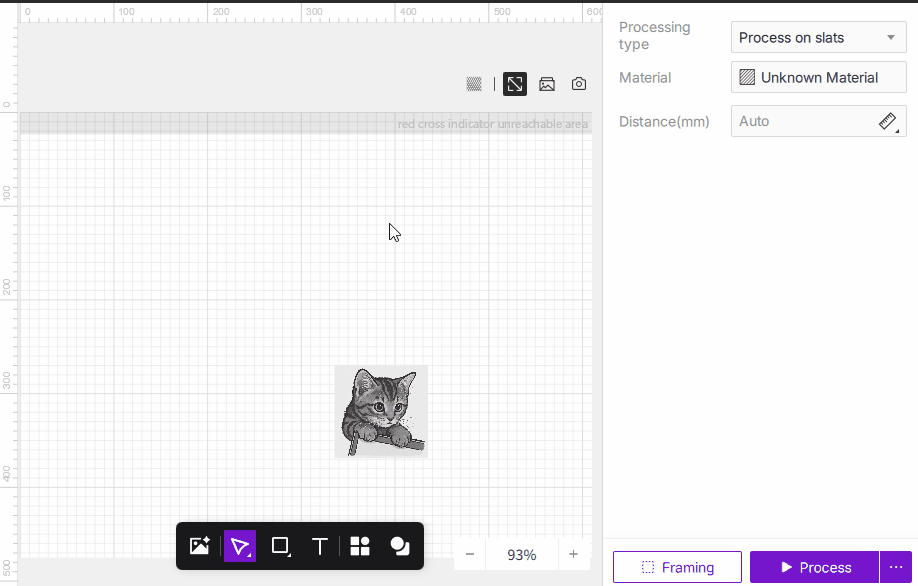Screen dimensions: 918x586
Task: Click the background image icon
Action: click(x=547, y=84)
